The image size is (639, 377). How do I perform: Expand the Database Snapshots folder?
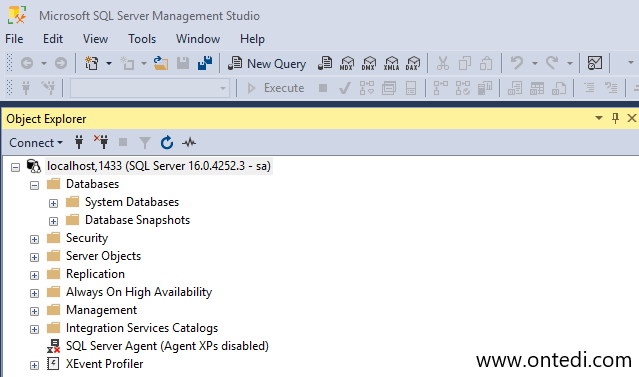coord(53,221)
